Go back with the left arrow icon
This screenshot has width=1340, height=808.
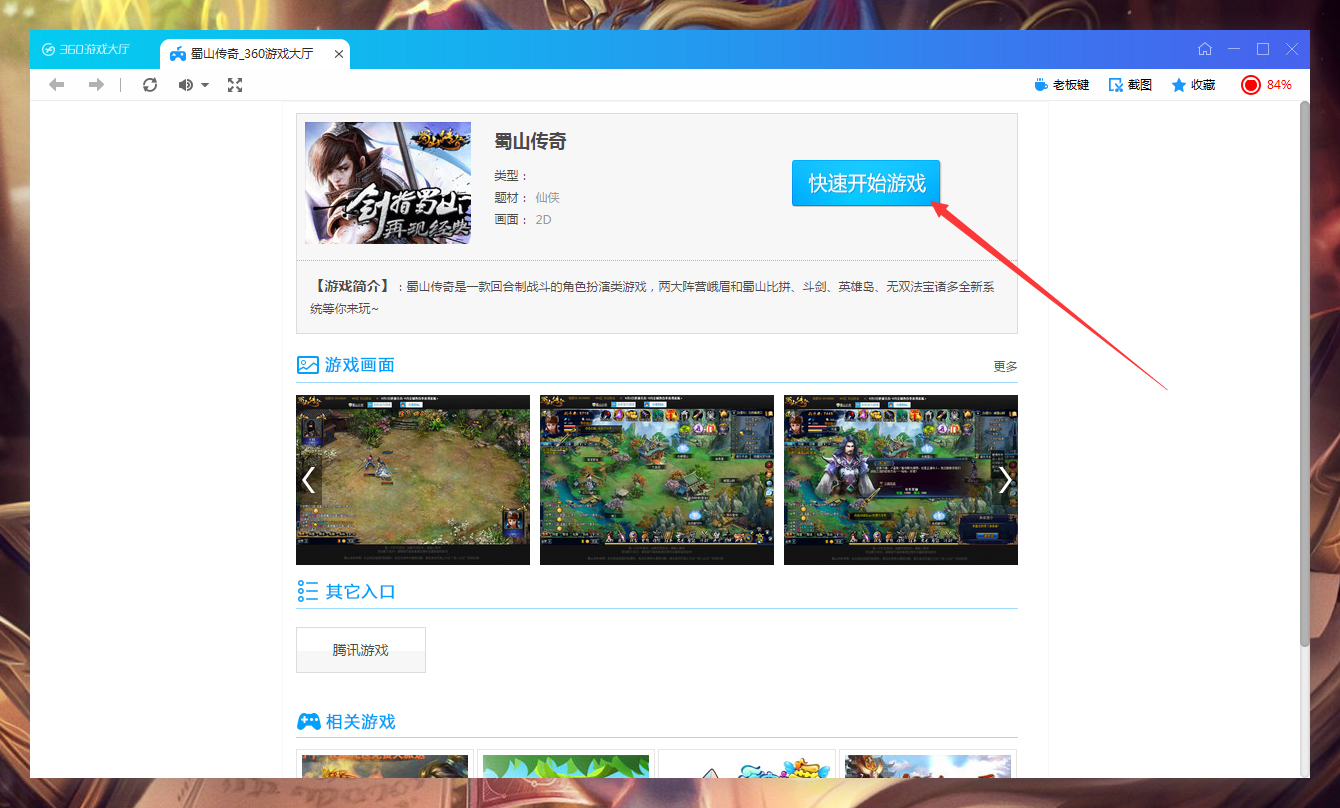tap(57, 85)
